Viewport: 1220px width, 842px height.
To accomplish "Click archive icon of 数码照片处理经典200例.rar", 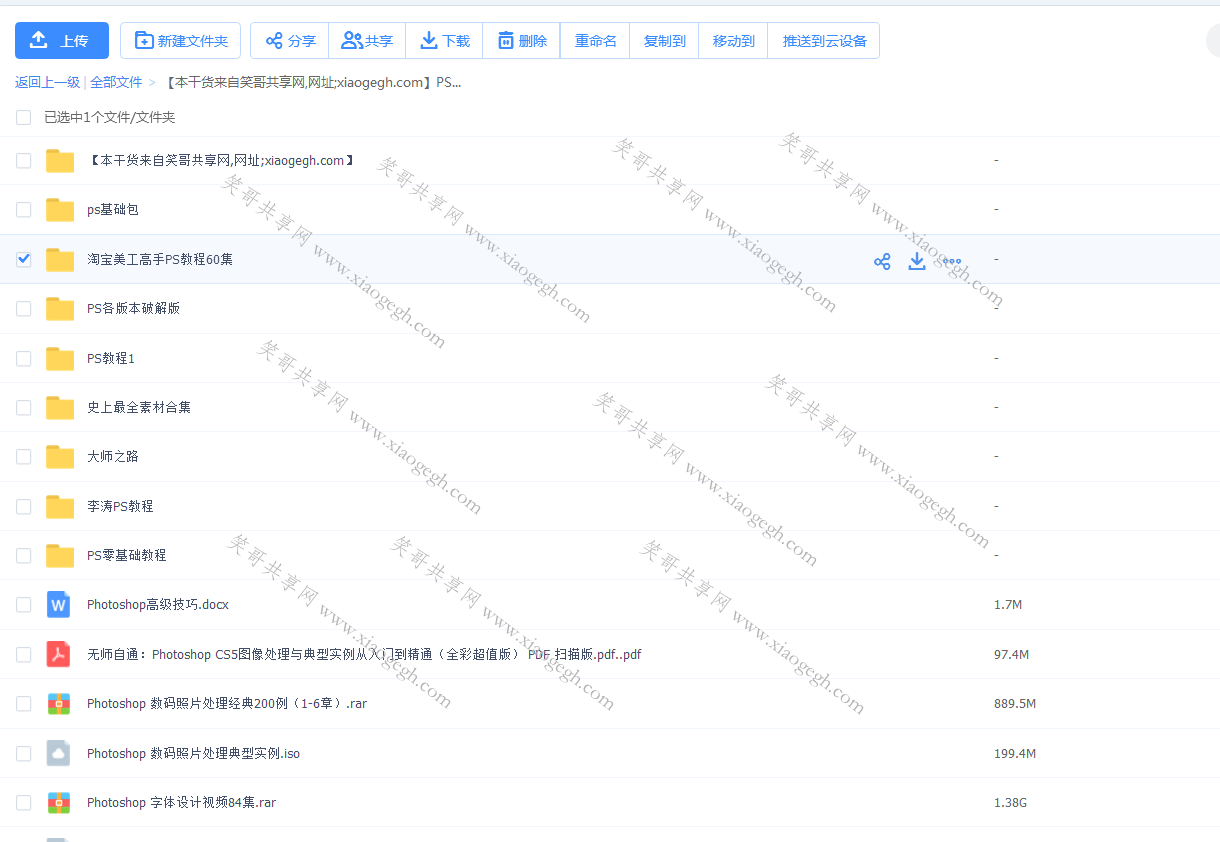I will click(x=59, y=703).
